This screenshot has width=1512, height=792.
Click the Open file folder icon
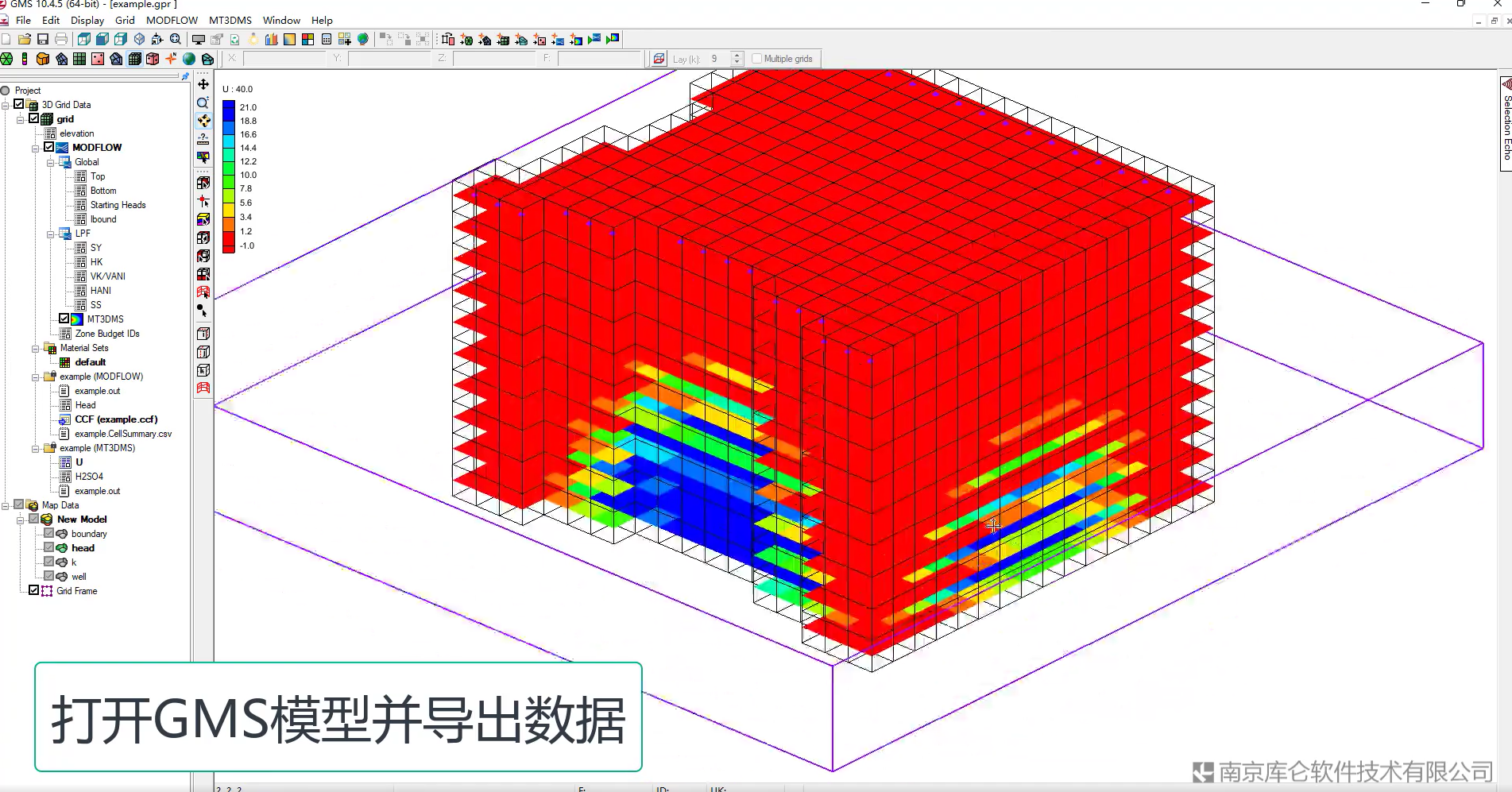25,39
